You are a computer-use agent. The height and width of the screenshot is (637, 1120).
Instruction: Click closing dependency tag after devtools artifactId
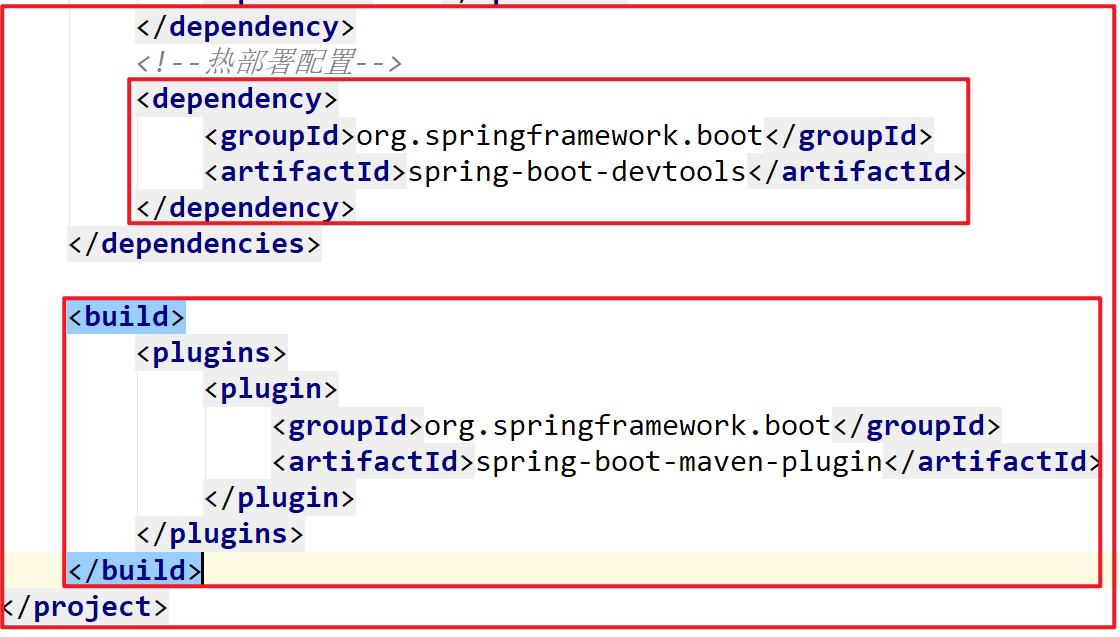245,207
